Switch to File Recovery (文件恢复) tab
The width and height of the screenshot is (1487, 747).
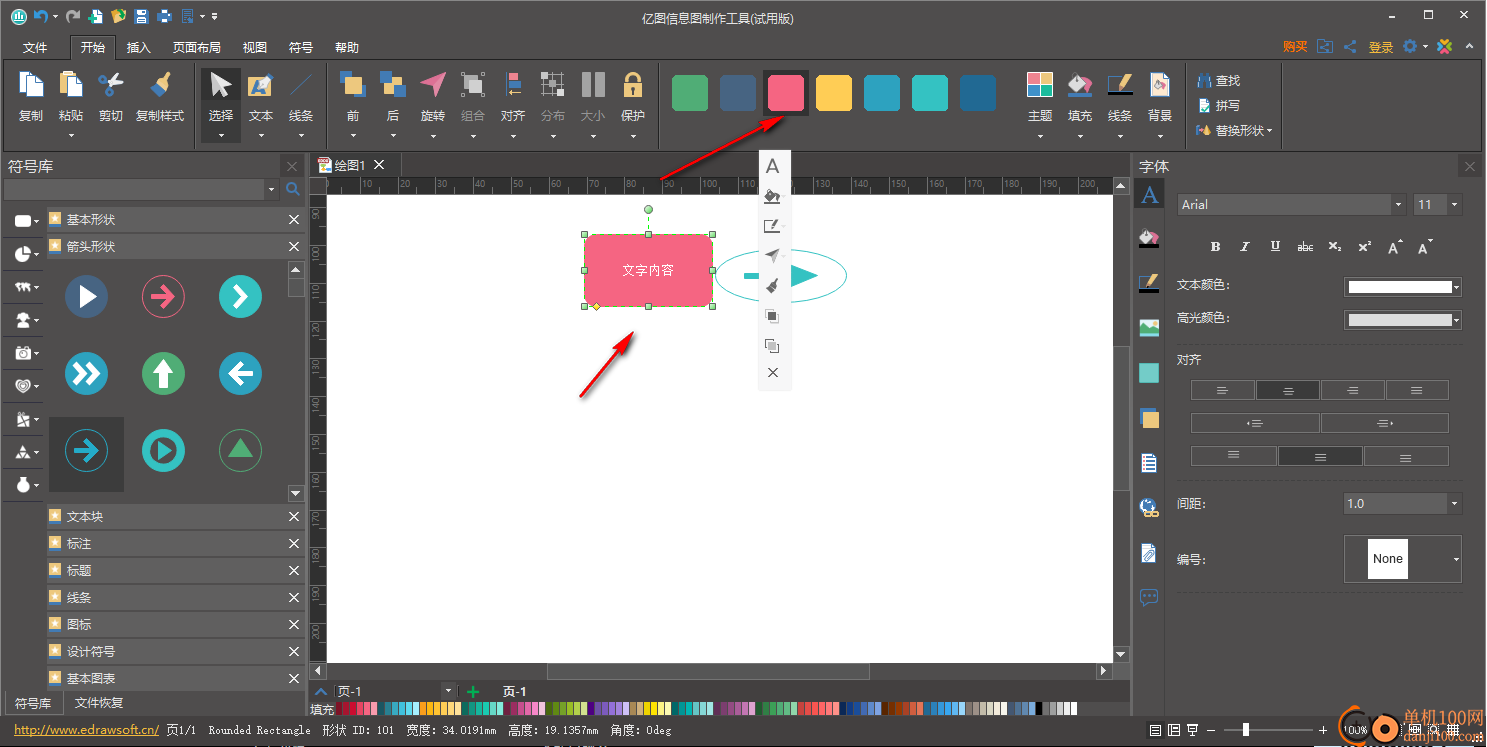click(99, 704)
